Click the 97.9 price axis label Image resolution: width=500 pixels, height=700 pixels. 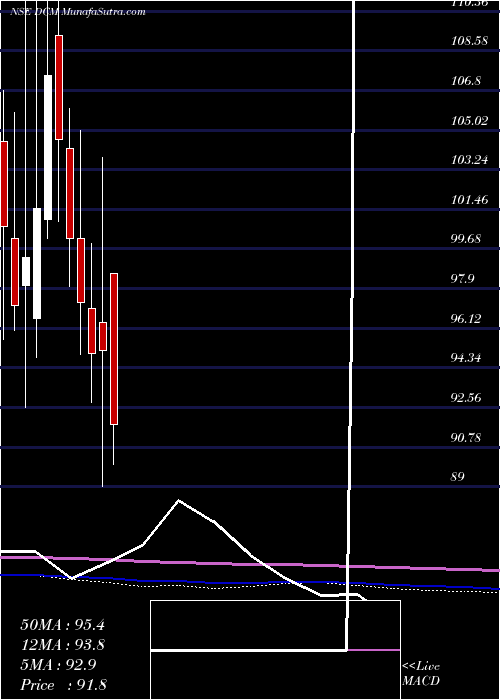463,279
